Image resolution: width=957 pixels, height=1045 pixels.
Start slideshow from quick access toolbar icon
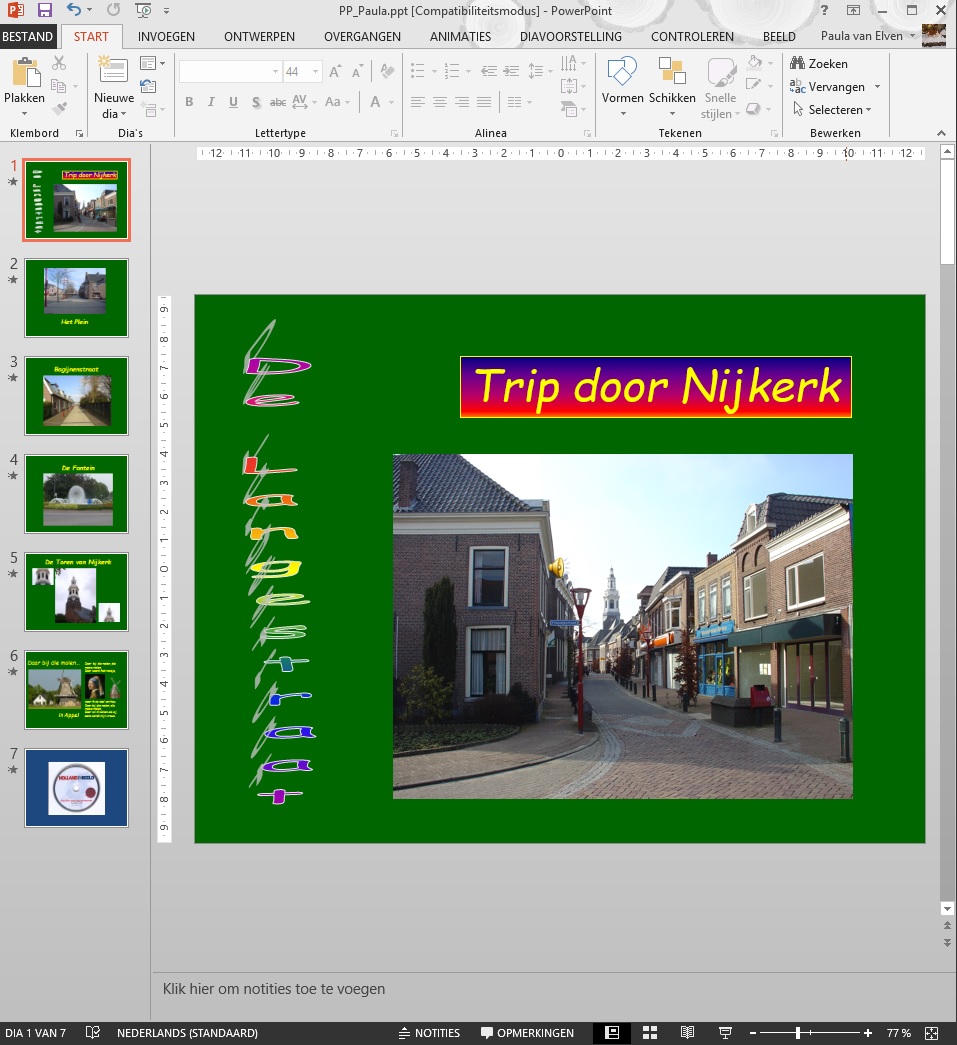tap(143, 10)
